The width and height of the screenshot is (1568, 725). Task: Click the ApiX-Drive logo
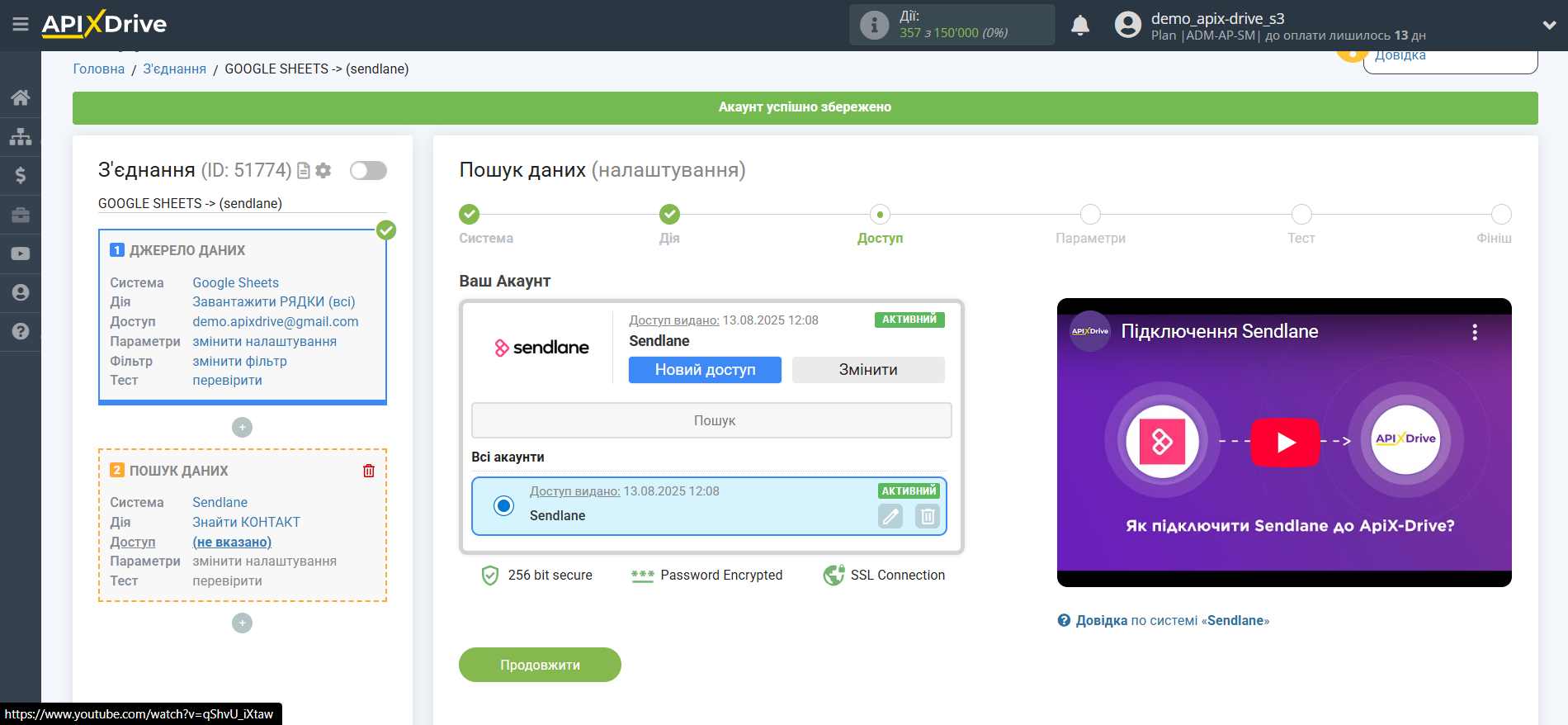(104, 24)
